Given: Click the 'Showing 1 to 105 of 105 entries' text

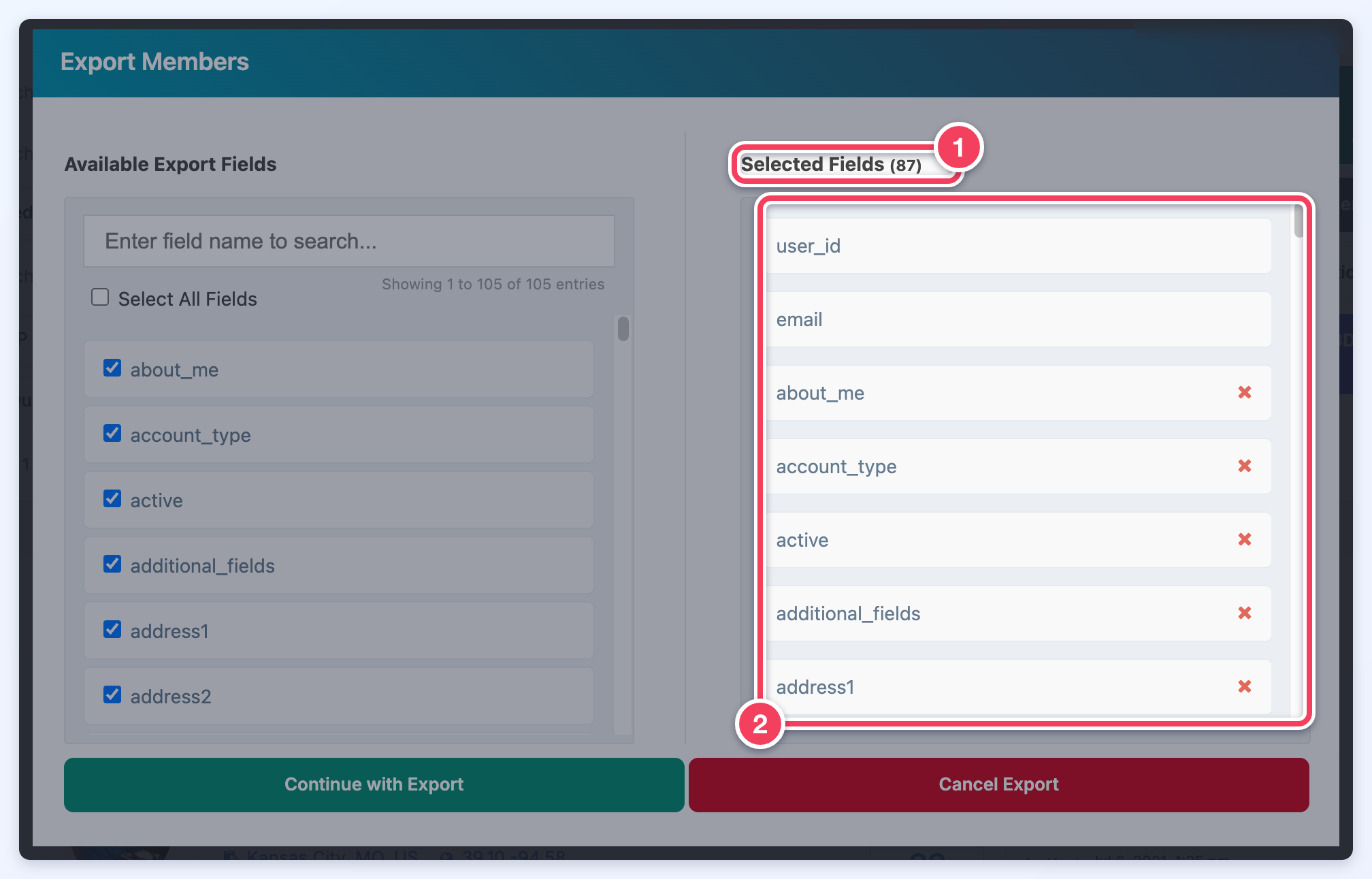Looking at the screenshot, I should tap(493, 284).
